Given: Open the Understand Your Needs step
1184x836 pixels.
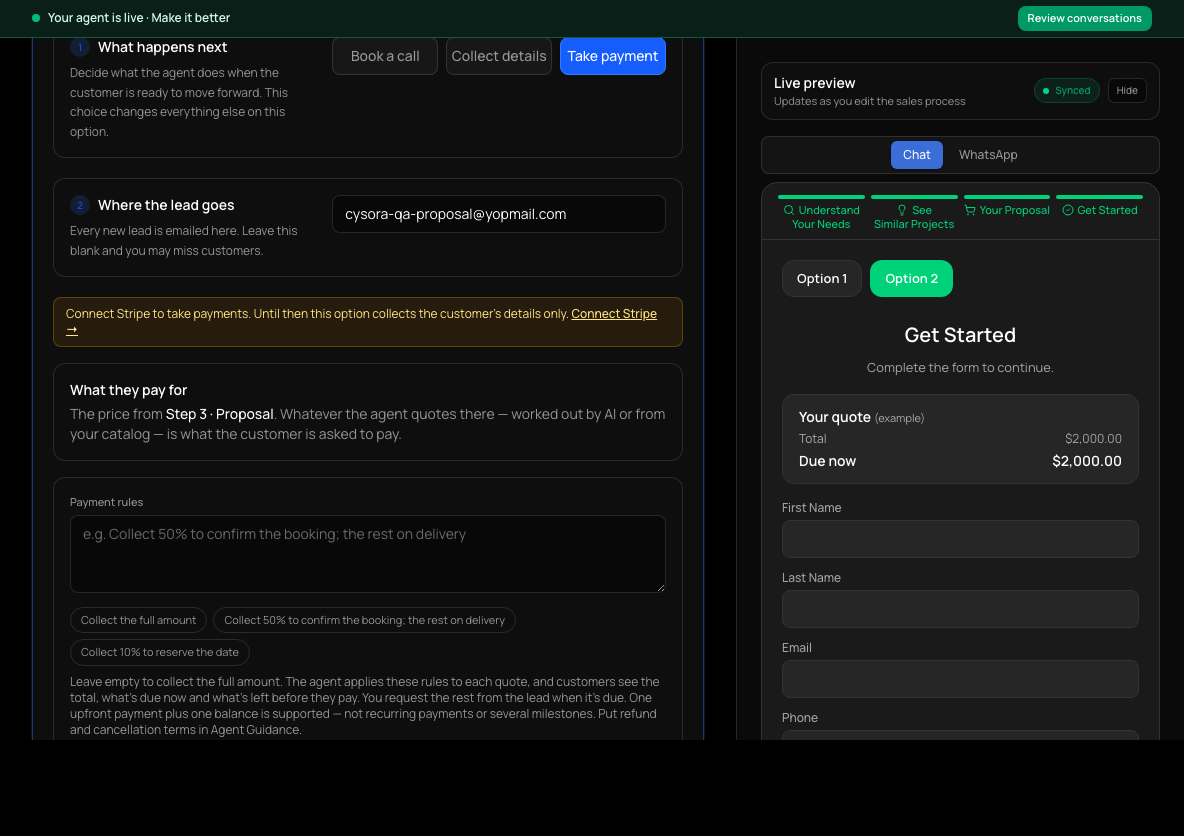Looking at the screenshot, I should click(x=822, y=213).
